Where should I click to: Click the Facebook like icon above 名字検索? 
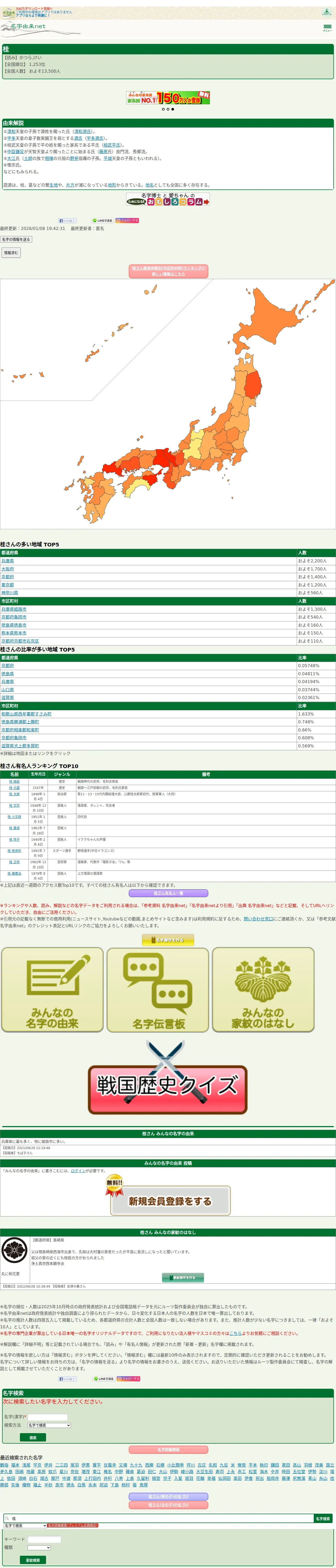click(67, 1379)
